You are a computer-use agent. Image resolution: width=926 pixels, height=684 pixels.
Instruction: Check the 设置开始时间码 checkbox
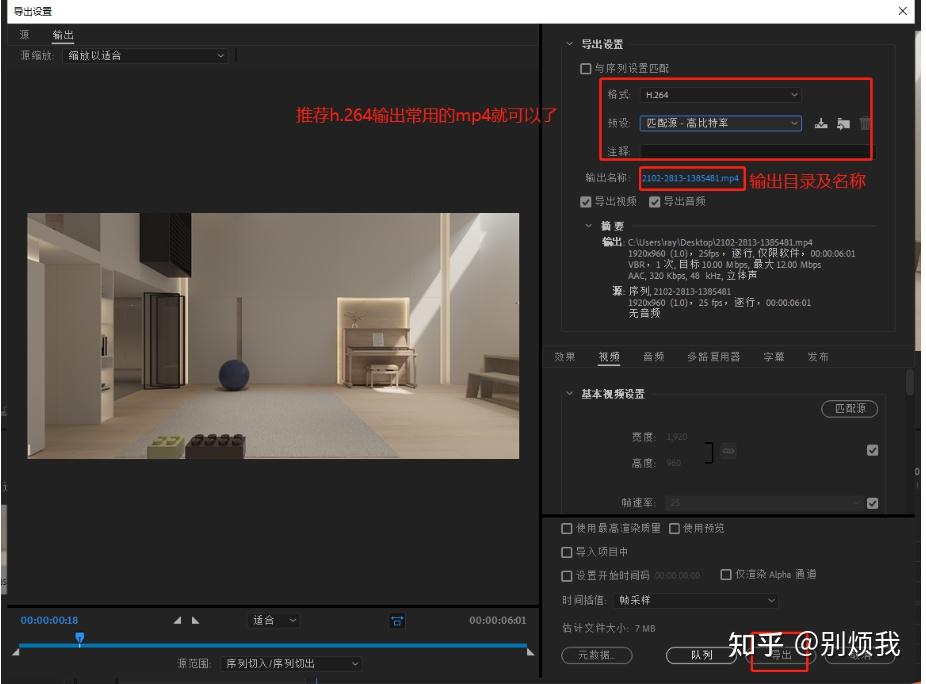[566, 576]
